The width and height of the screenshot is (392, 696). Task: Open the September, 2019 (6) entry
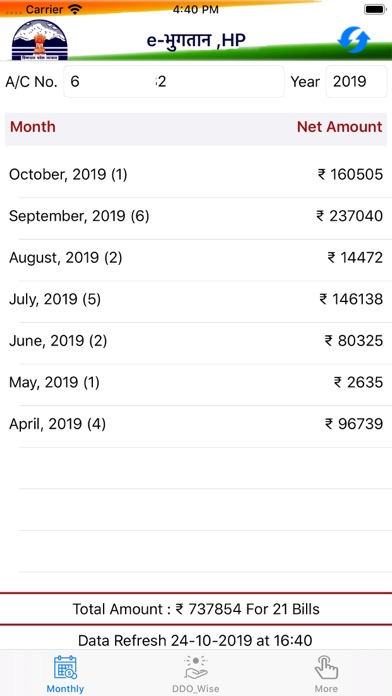click(196, 216)
